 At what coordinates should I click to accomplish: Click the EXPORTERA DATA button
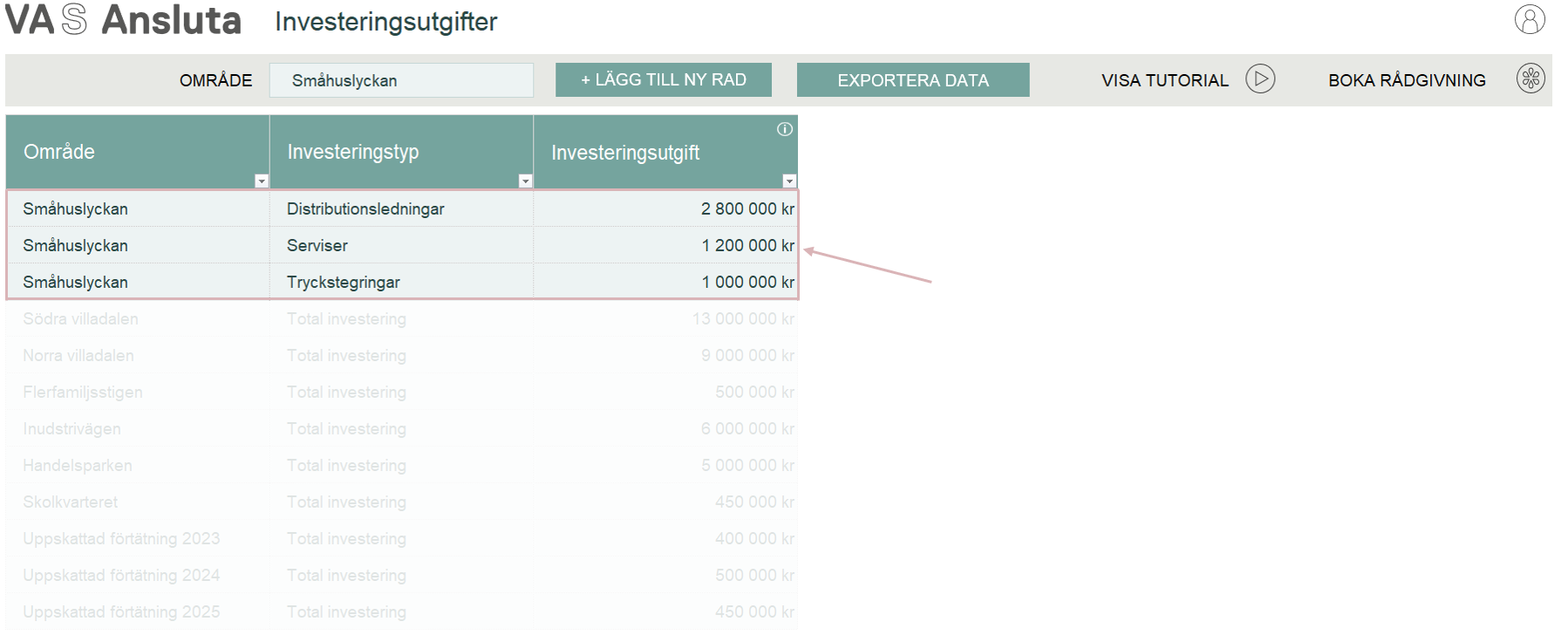[913, 80]
